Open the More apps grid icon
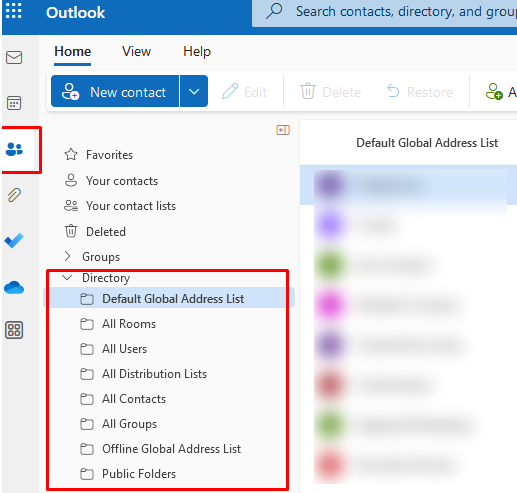517x493 pixels. pos(14,330)
